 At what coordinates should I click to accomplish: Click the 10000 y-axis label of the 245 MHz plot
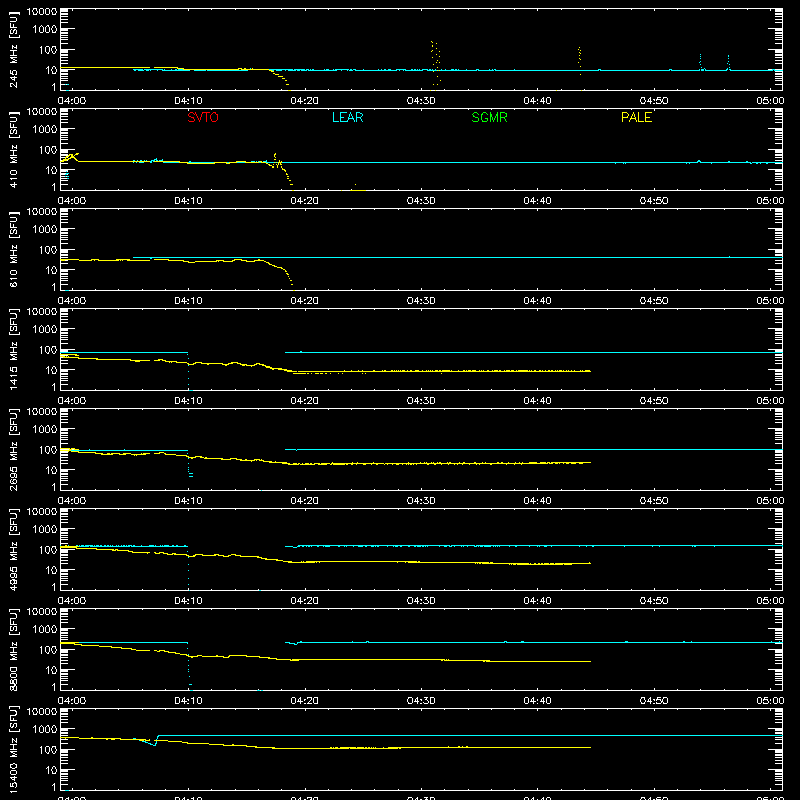tap(42, 12)
